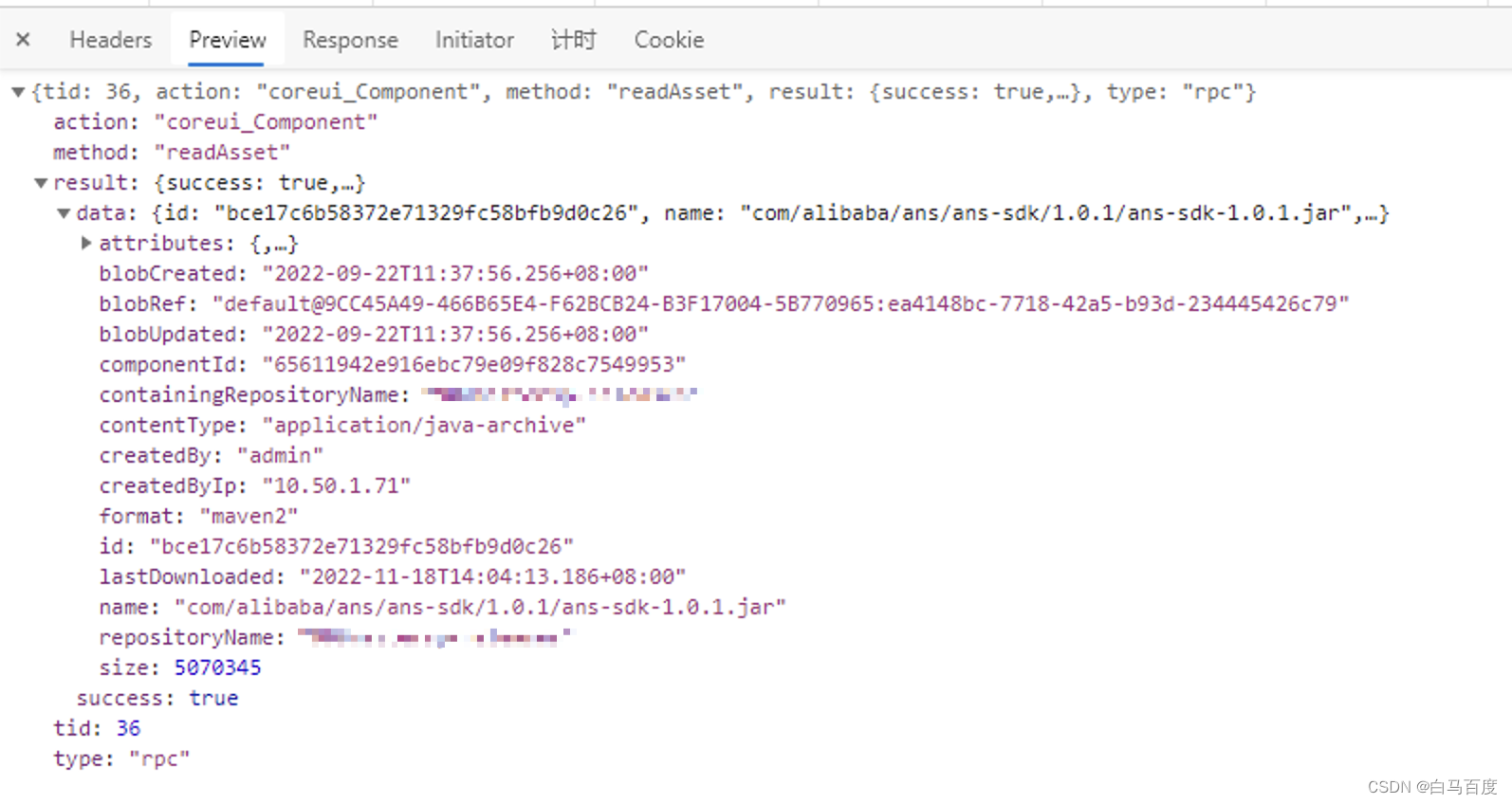Click the blobRef default@9CC45A49 value

tap(781, 304)
